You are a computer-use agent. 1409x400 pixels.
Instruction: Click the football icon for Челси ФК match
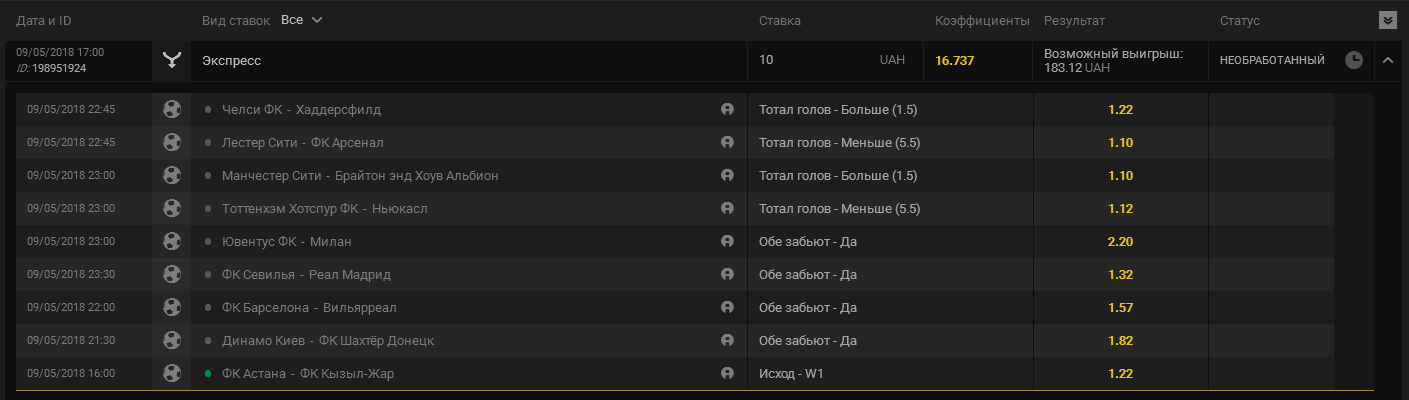pyautogui.click(x=172, y=110)
